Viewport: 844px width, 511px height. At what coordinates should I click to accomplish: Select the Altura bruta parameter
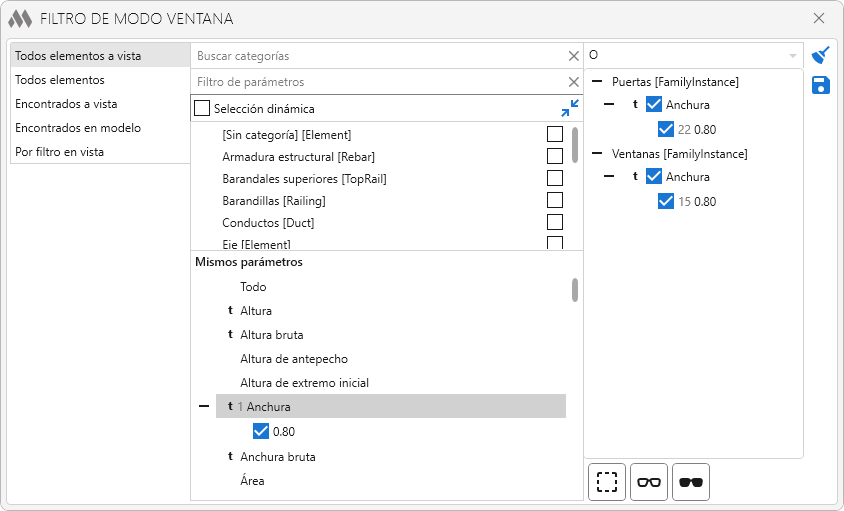point(271,335)
